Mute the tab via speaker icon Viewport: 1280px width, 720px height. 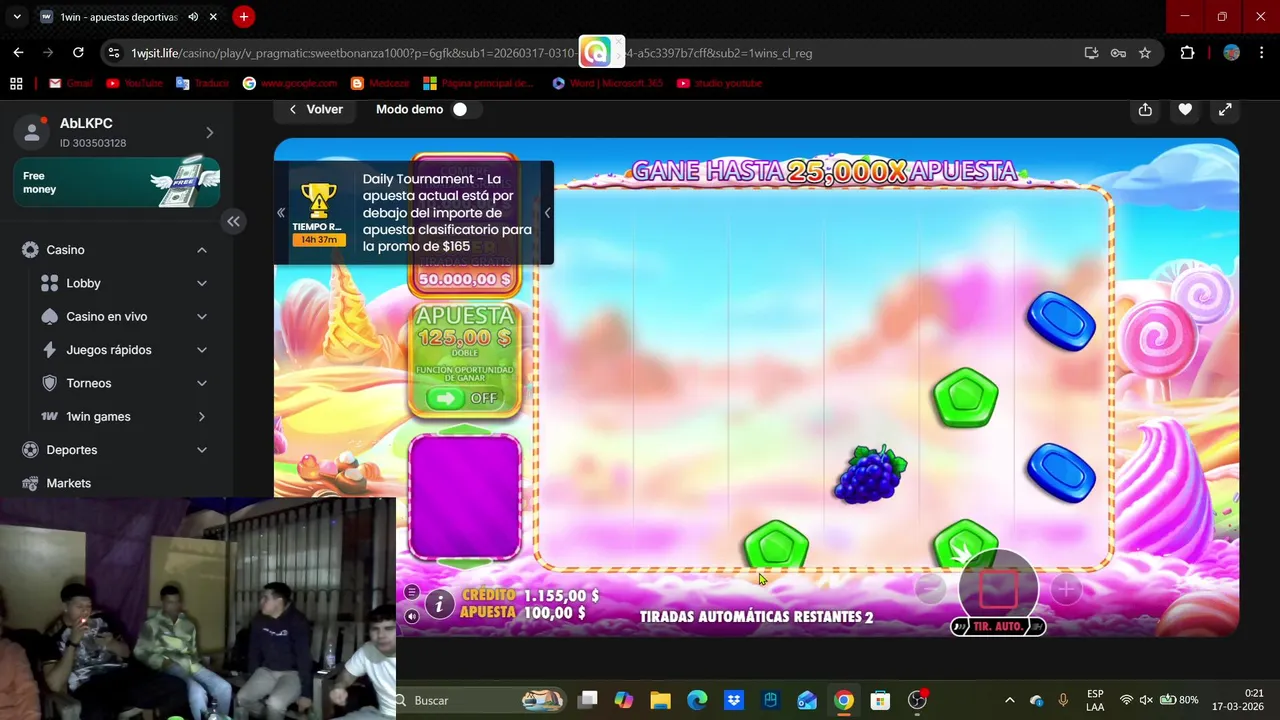193,17
